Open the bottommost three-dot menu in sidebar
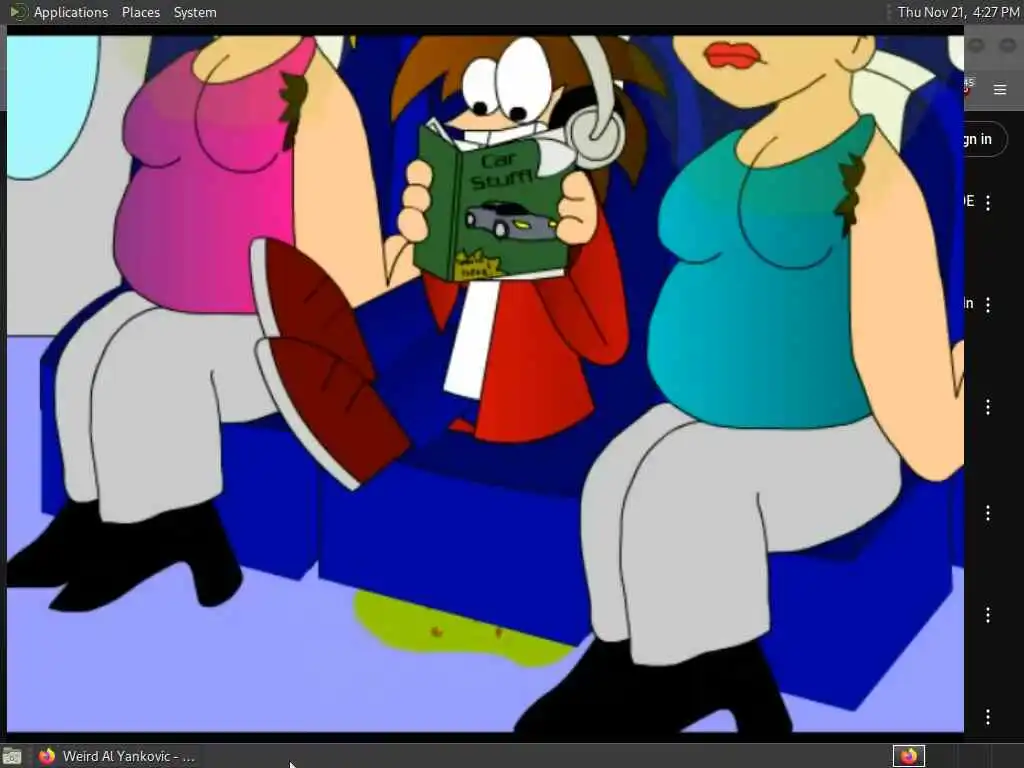The width and height of the screenshot is (1024, 768). (x=988, y=716)
